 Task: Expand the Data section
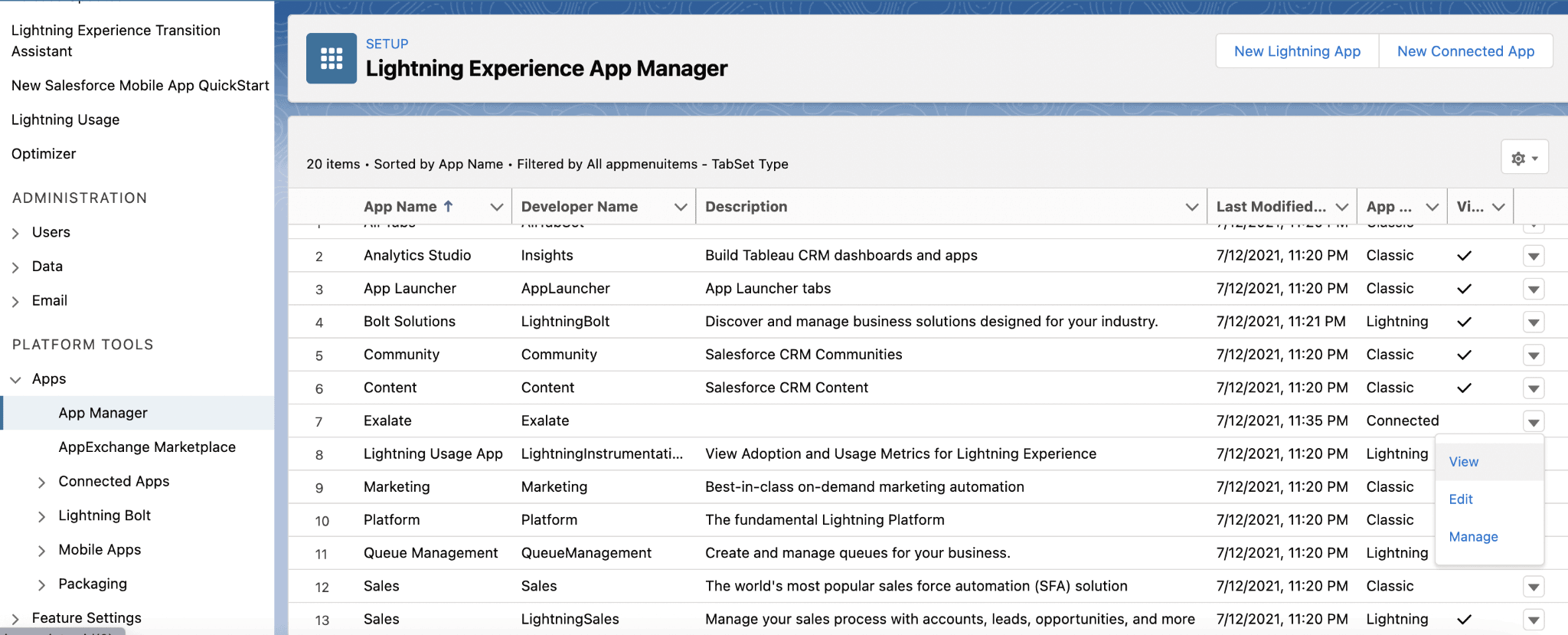(15, 267)
